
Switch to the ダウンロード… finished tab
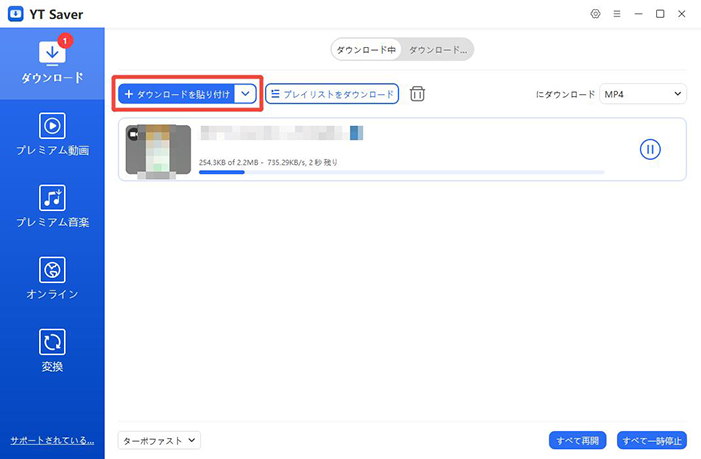pyautogui.click(x=438, y=50)
